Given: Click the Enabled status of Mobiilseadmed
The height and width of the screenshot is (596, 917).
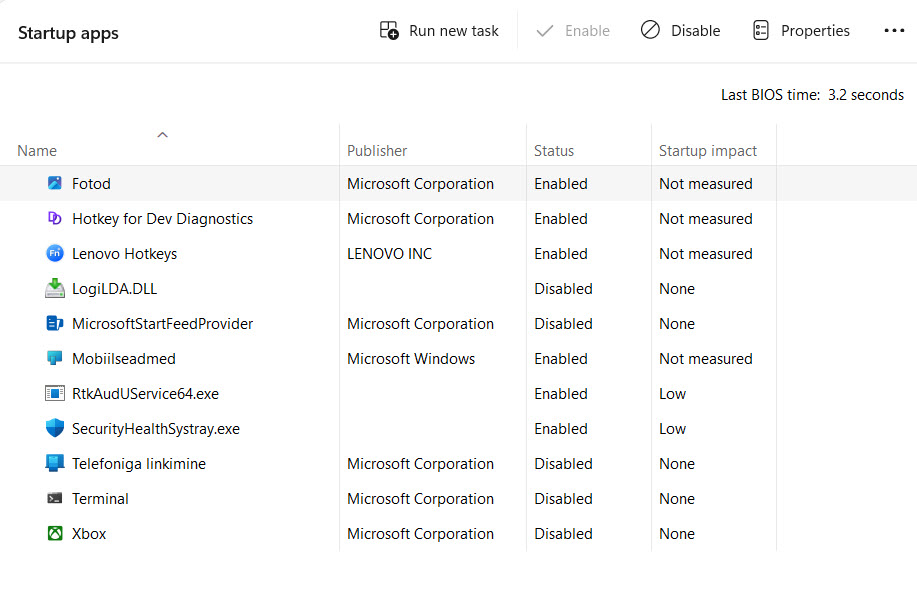Looking at the screenshot, I should 561,359.
